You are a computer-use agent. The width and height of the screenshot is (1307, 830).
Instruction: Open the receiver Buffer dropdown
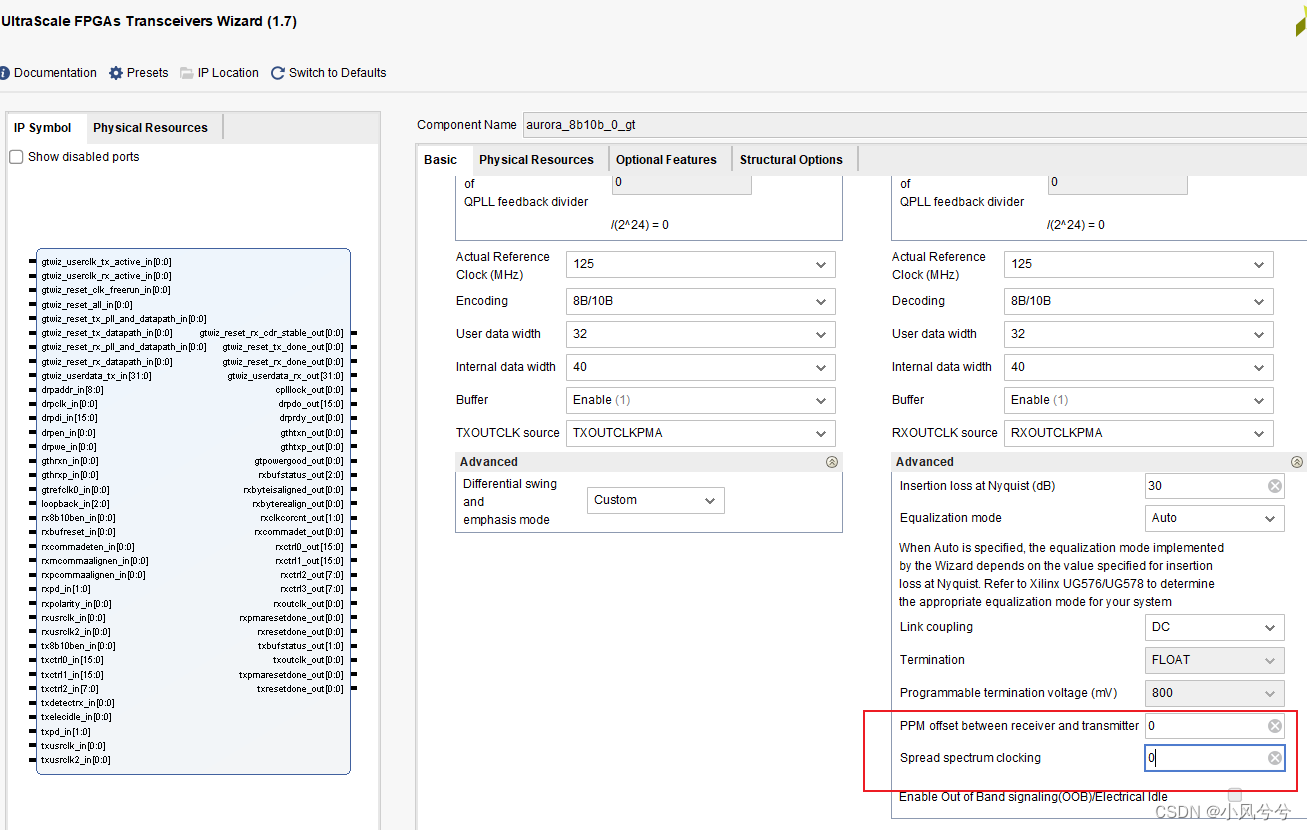tap(1139, 400)
